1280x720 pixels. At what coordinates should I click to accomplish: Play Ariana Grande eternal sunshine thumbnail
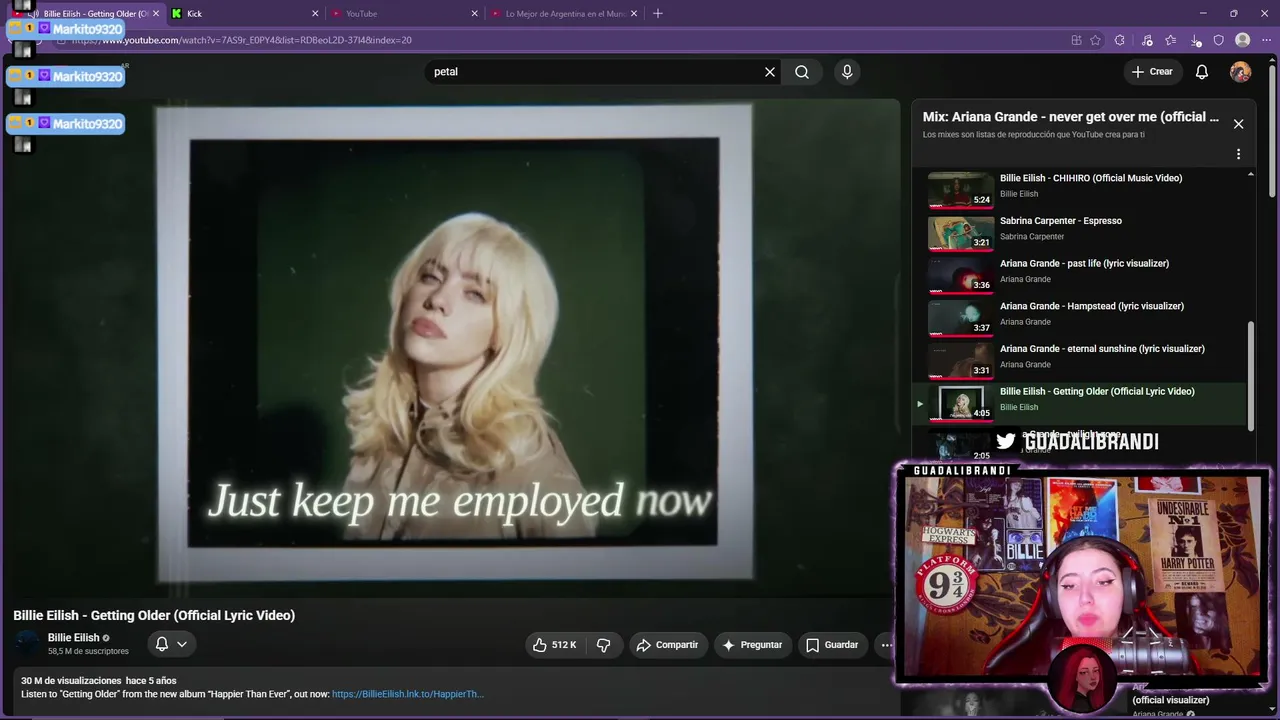[961, 360]
